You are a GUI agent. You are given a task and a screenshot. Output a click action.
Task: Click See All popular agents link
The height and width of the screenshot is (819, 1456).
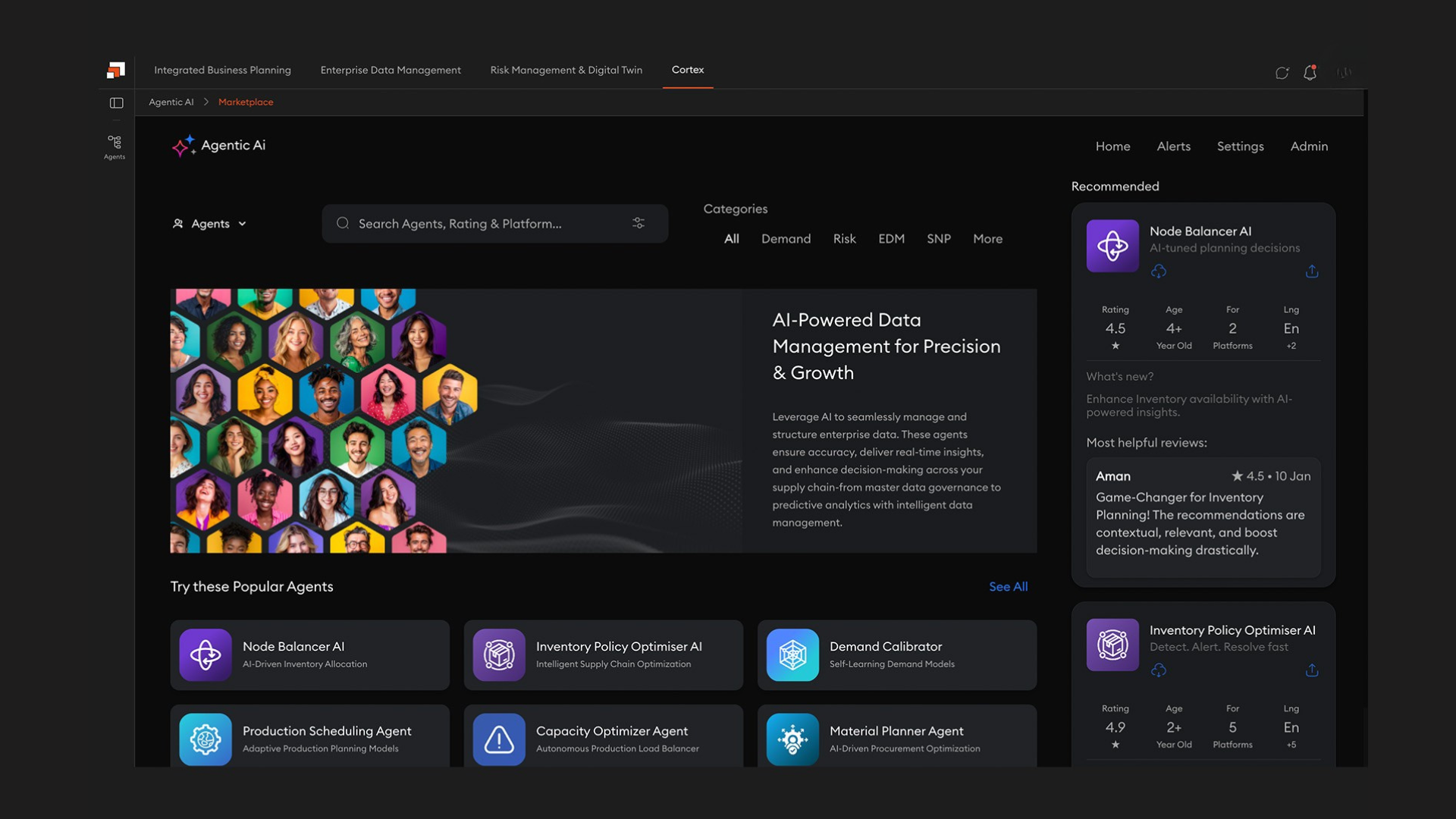[x=1008, y=587]
